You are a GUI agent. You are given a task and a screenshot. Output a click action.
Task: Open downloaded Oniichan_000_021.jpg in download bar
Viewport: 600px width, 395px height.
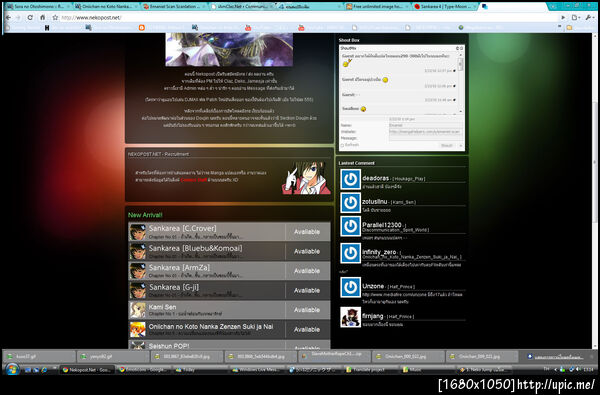coord(482,356)
